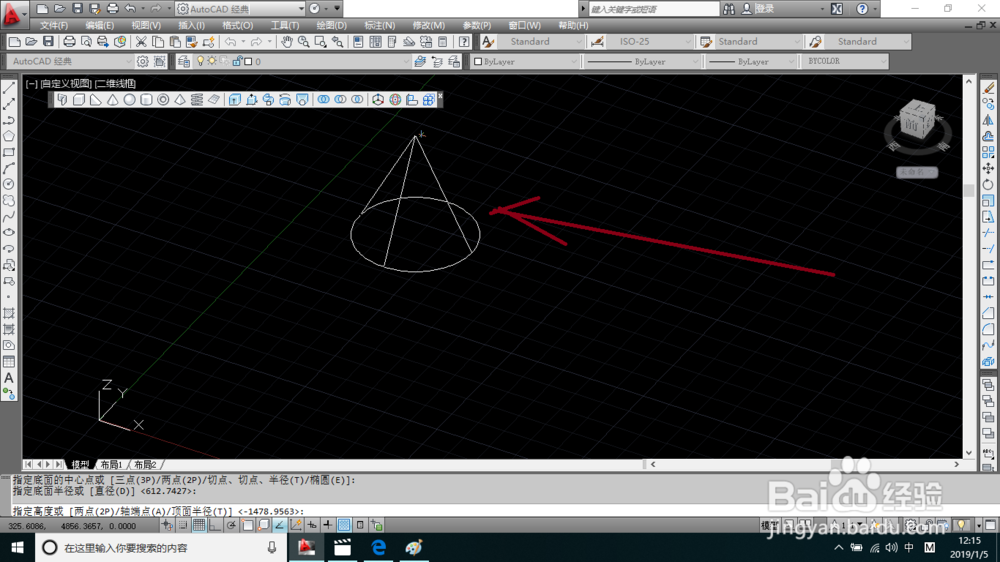Viewport: 1000px width, 562px height.
Task: Apply the Subtract boolean operation
Action: (341, 100)
